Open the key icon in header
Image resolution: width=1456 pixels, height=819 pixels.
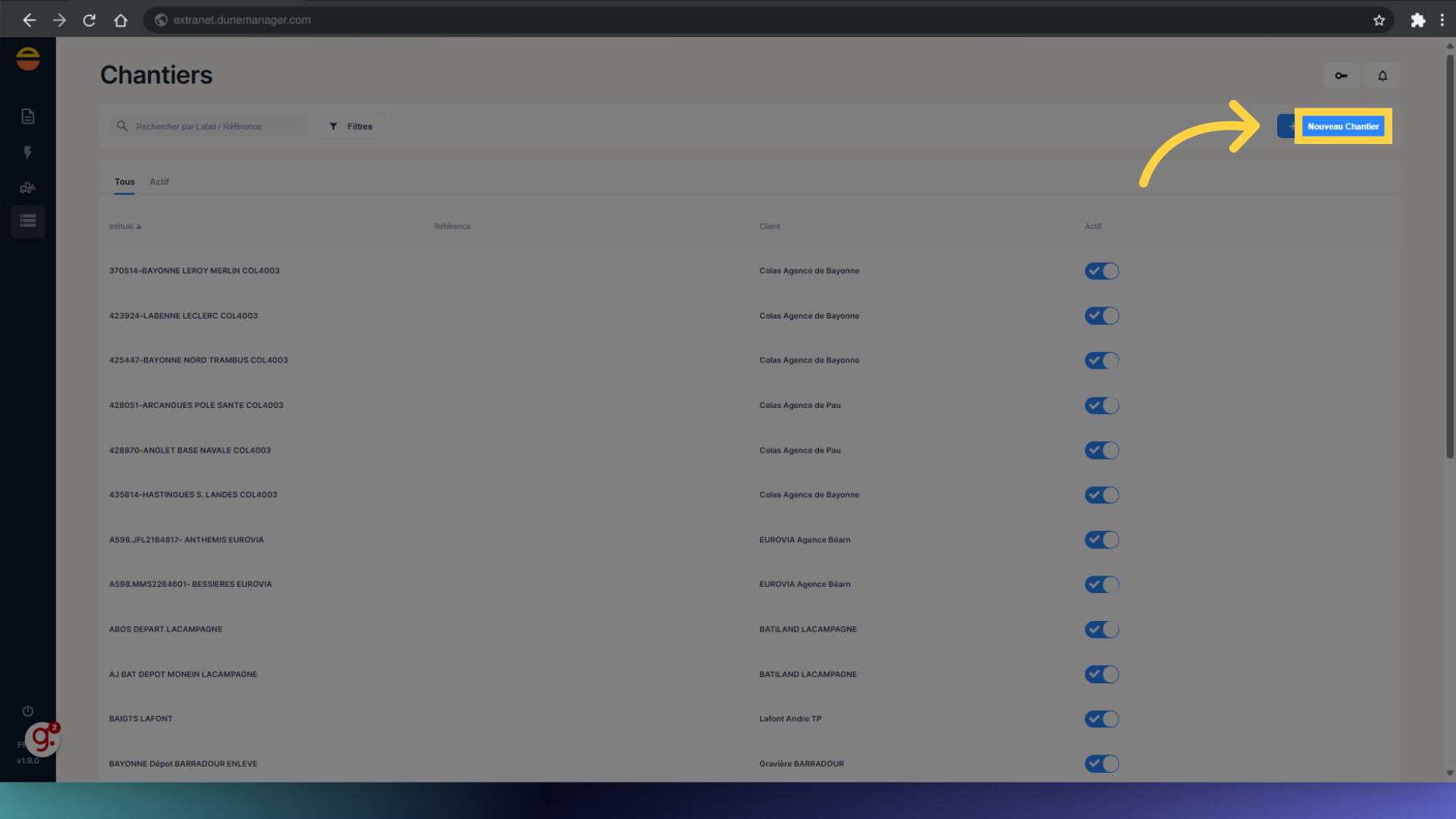[1341, 76]
